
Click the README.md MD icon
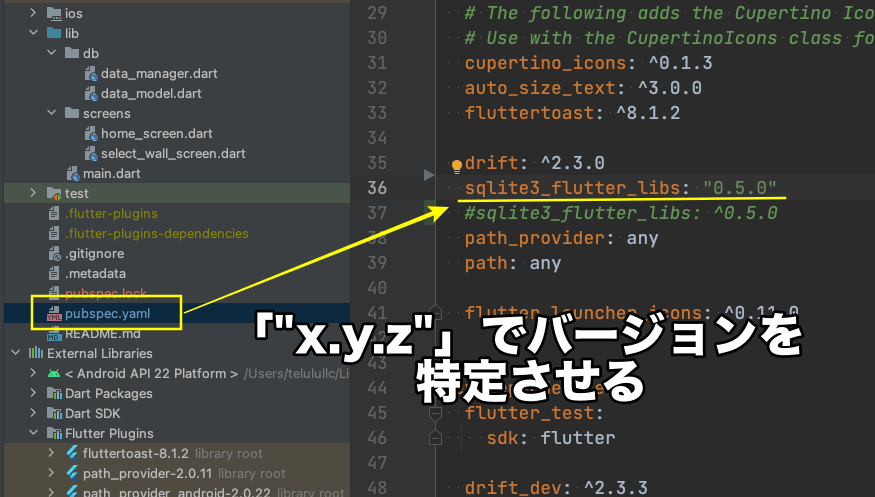[54, 334]
